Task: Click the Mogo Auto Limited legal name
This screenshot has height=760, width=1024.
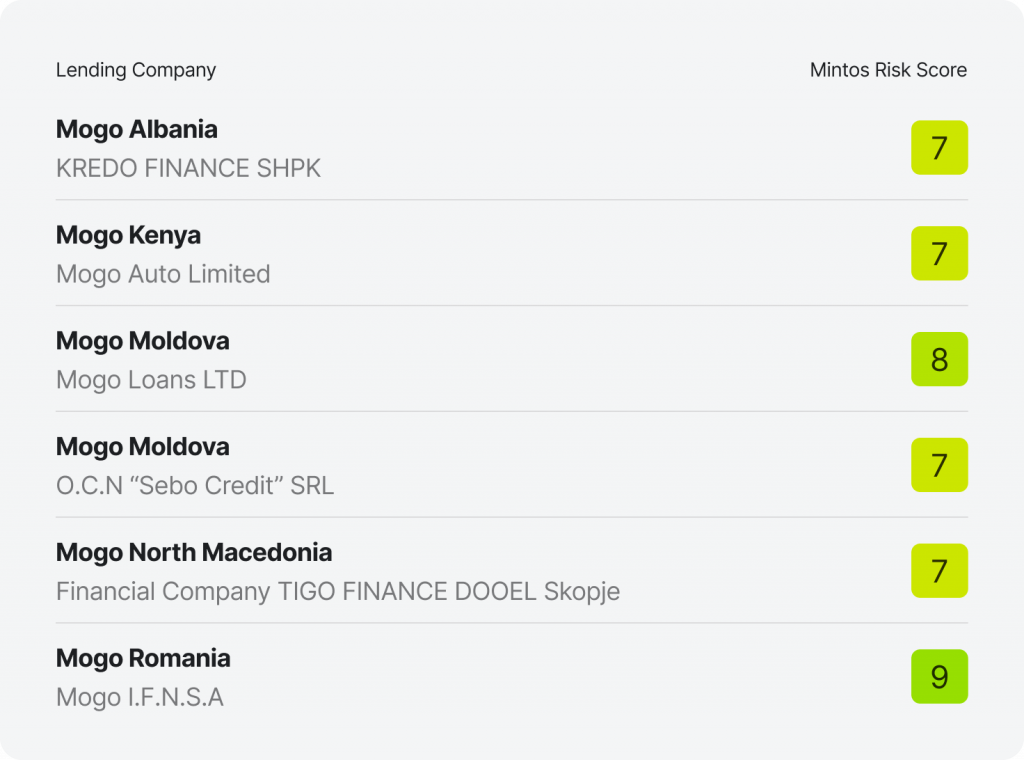Action: [163, 274]
